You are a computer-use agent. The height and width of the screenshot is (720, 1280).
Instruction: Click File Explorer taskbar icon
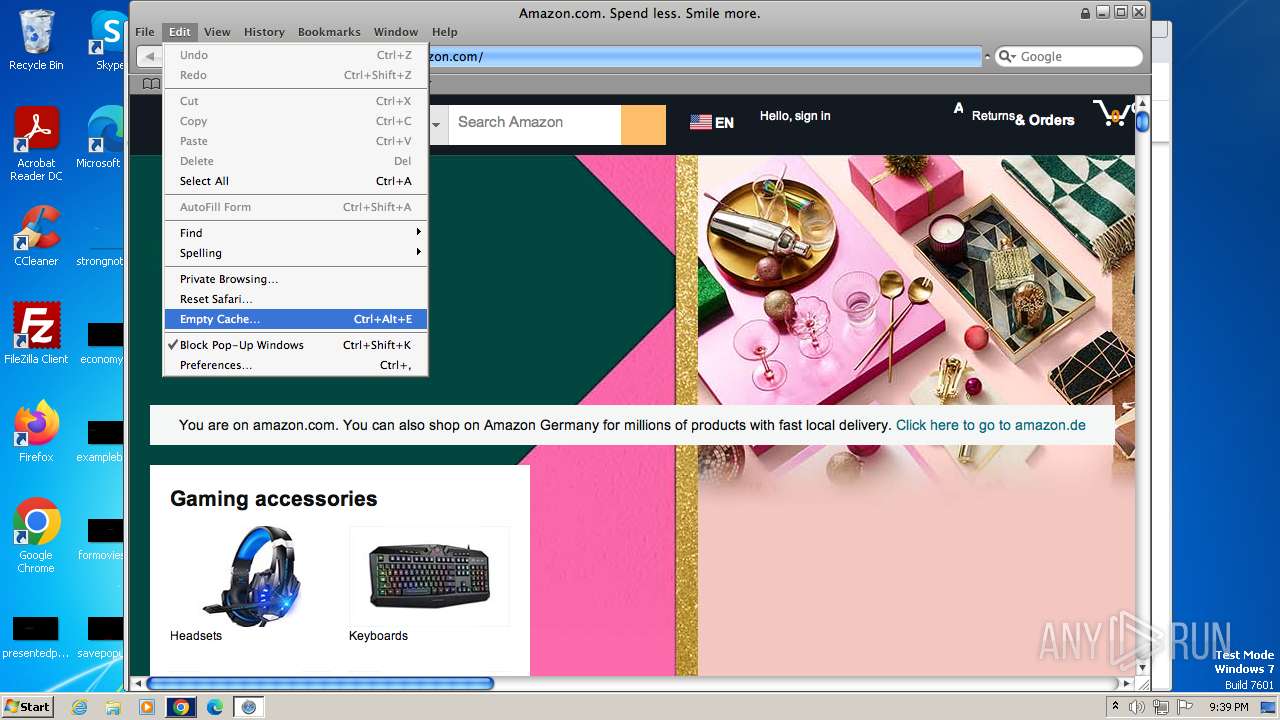click(113, 707)
